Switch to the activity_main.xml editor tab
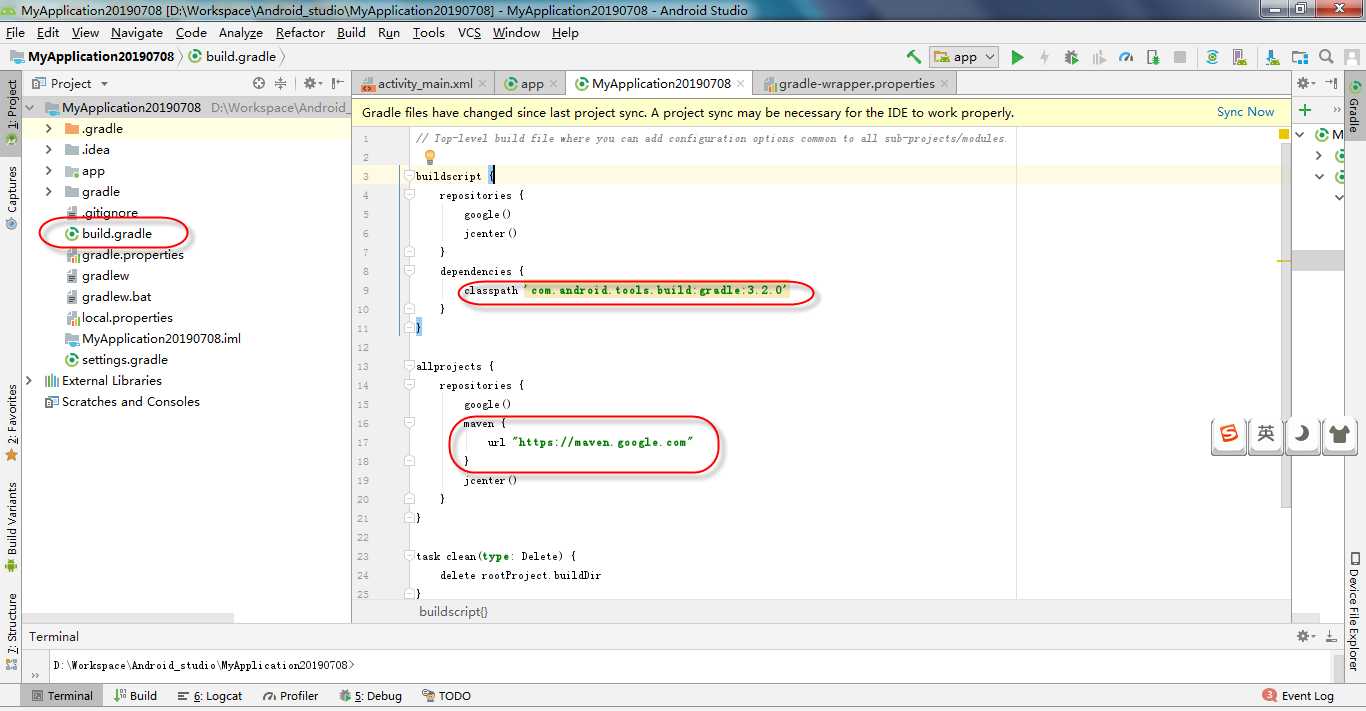 (424, 84)
